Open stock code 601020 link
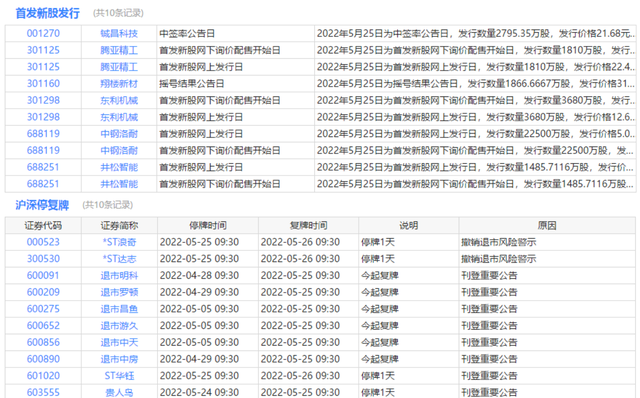The image size is (640, 398). pos(43,376)
